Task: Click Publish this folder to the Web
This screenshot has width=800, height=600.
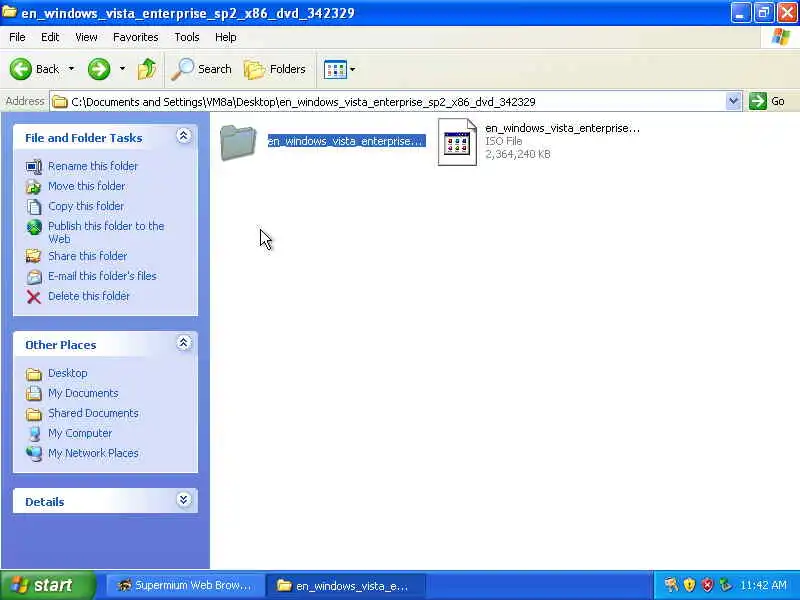Action: point(106,232)
